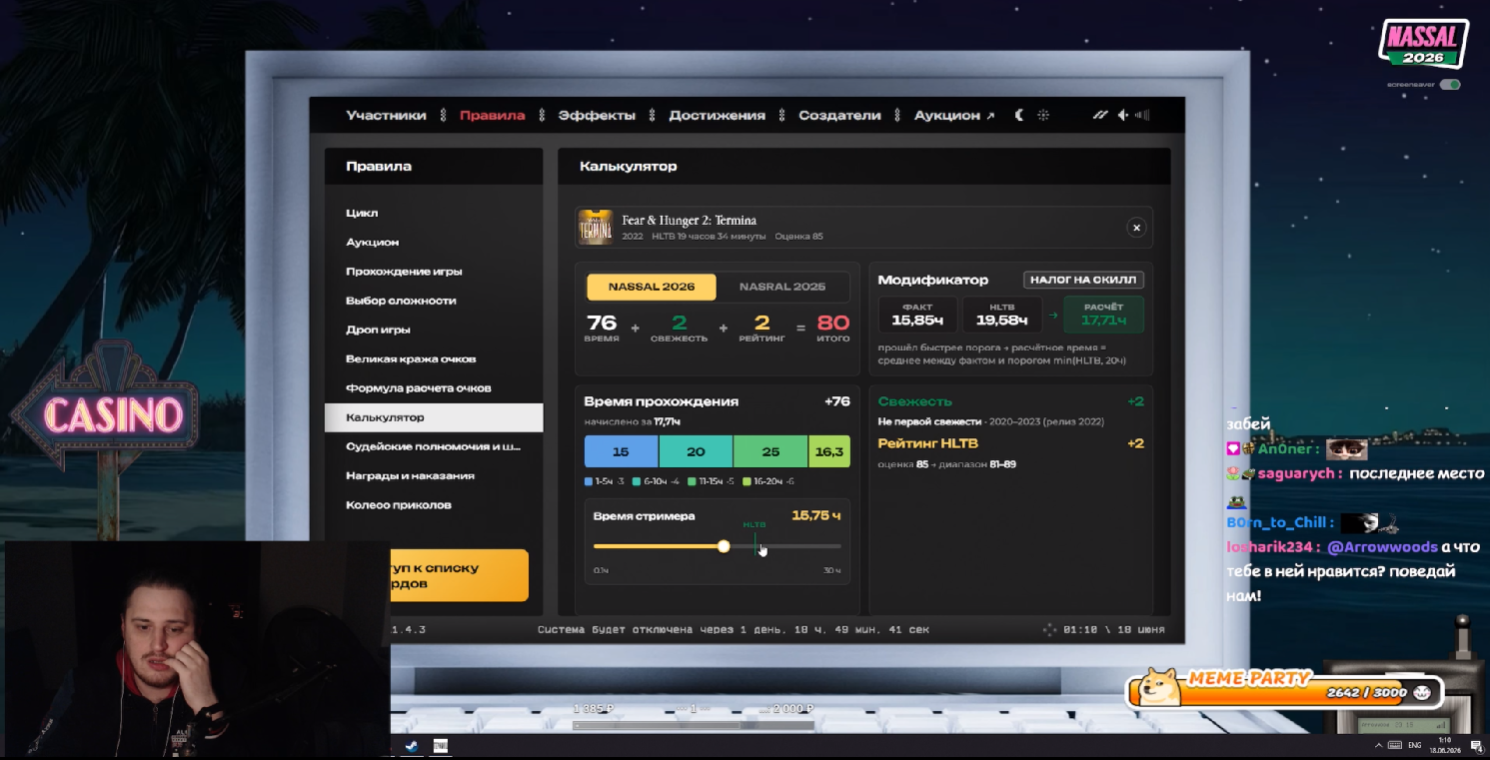Viewport: 1490px width, 760px height.
Task: Click the blue 15 time segment
Action: point(621,452)
